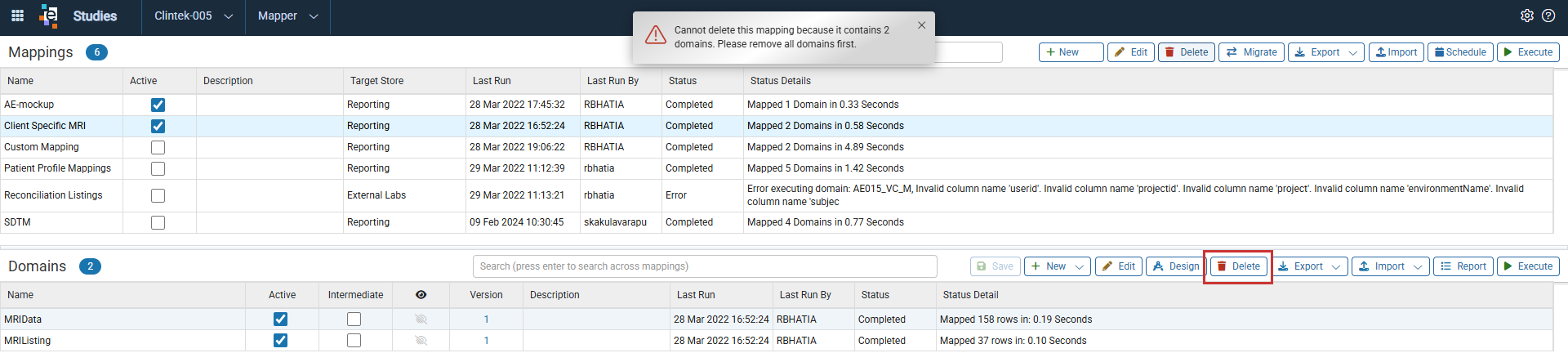The height and width of the screenshot is (362, 1568).
Task: Enable Active checkbox for Reconciliation Listings
Action: click(158, 195)
